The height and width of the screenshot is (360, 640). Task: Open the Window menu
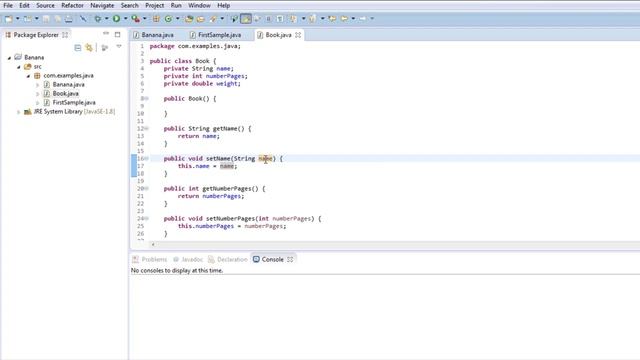[199, 5]
